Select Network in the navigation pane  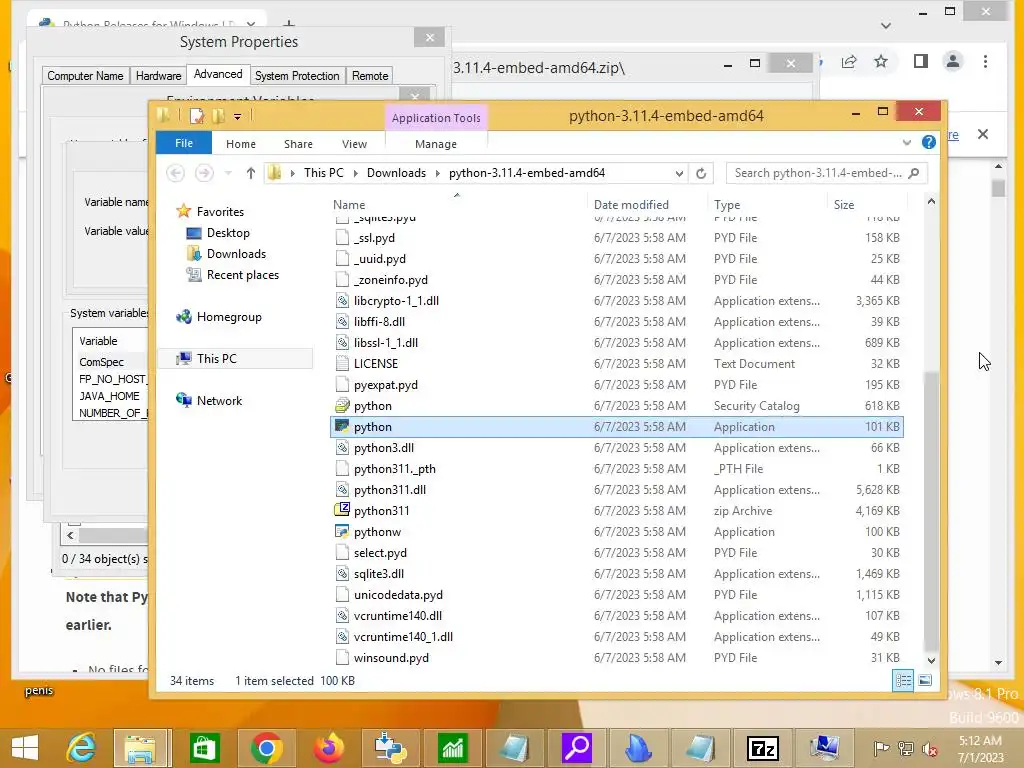219,400
